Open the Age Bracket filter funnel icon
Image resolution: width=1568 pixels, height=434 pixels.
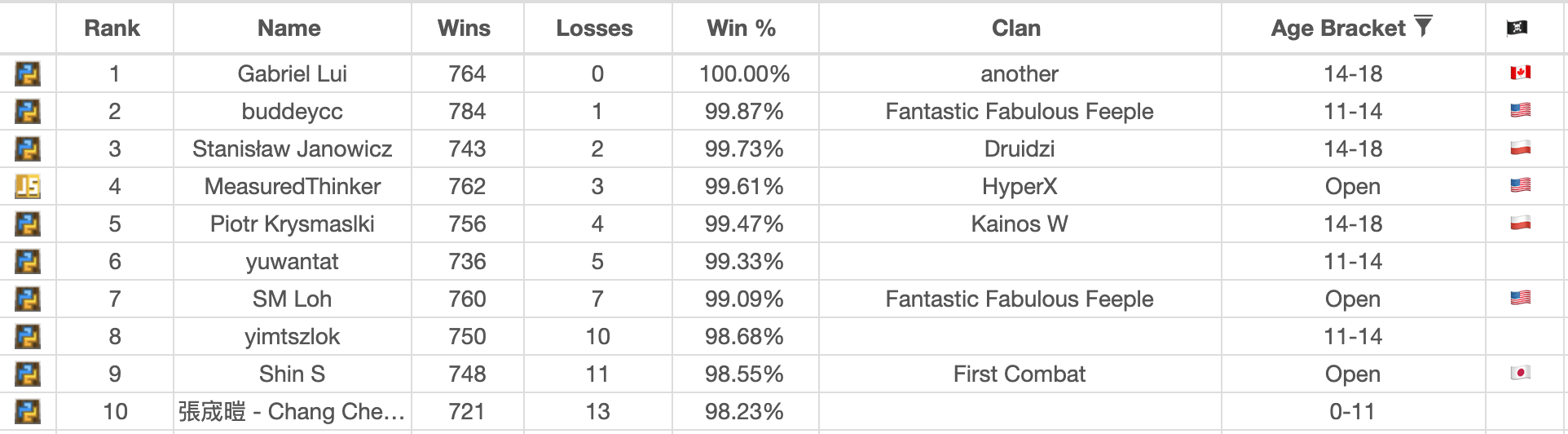point(1423,27)
